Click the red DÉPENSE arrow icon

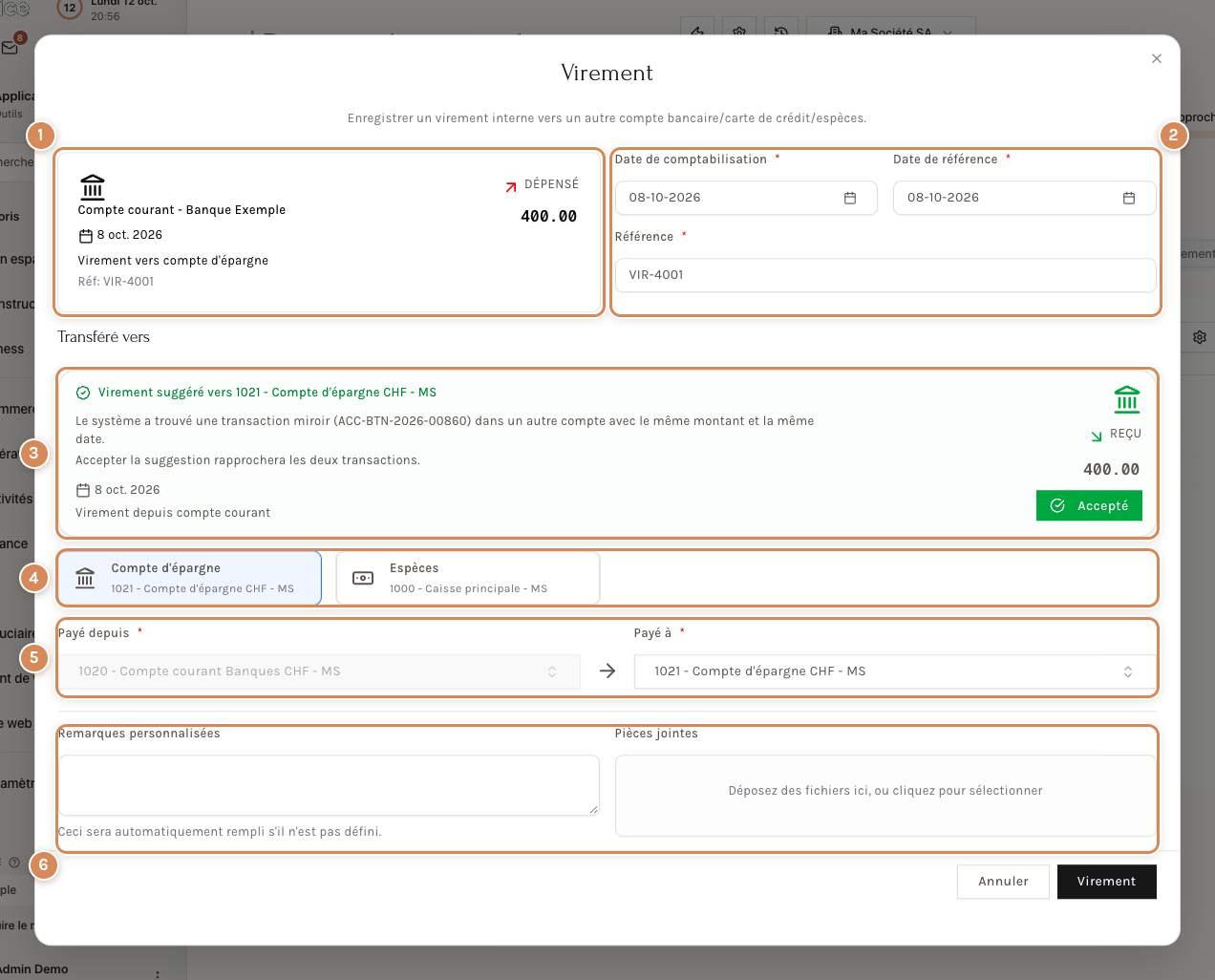pos(511,186)
